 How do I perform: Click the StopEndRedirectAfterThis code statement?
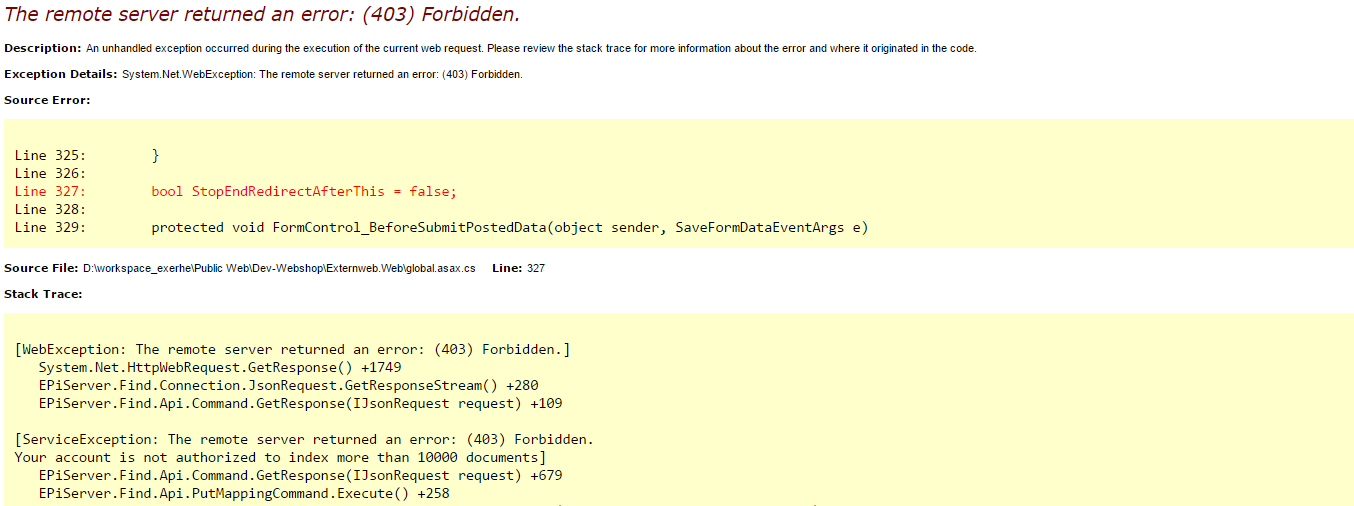tap(303, 191)
